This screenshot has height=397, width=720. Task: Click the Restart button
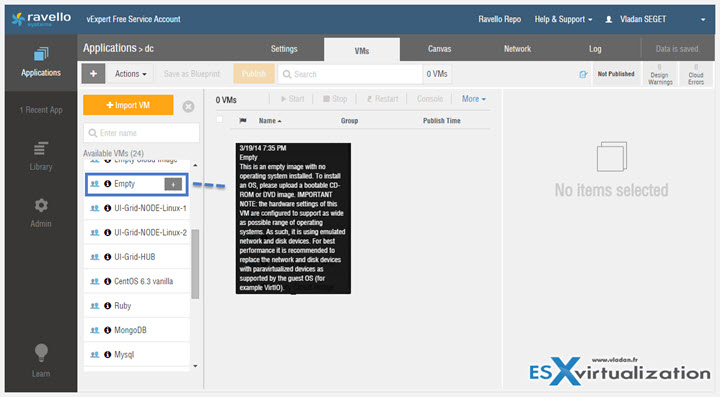(383, 99)
